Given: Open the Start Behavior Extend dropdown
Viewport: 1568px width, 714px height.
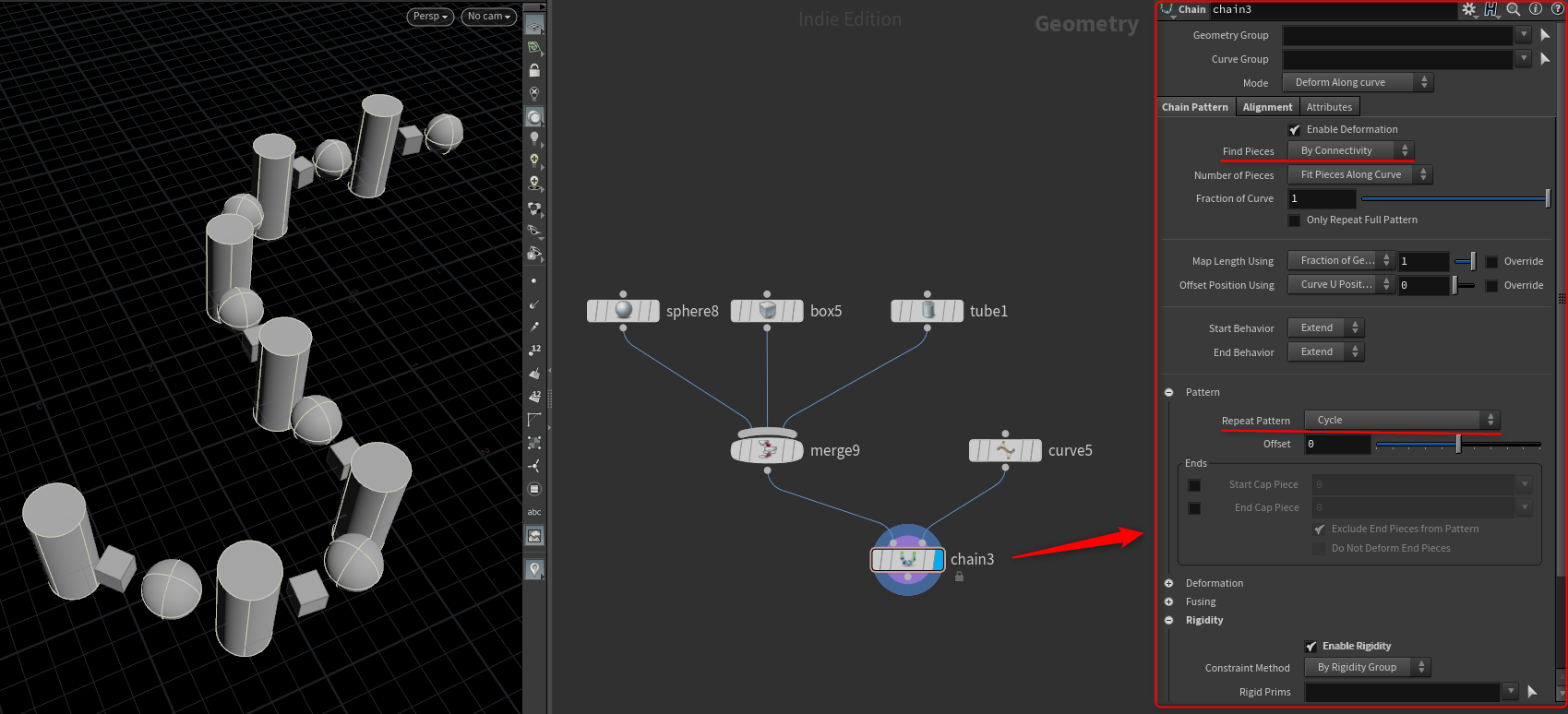Looking at the screenshot, I should point(1325,327).
